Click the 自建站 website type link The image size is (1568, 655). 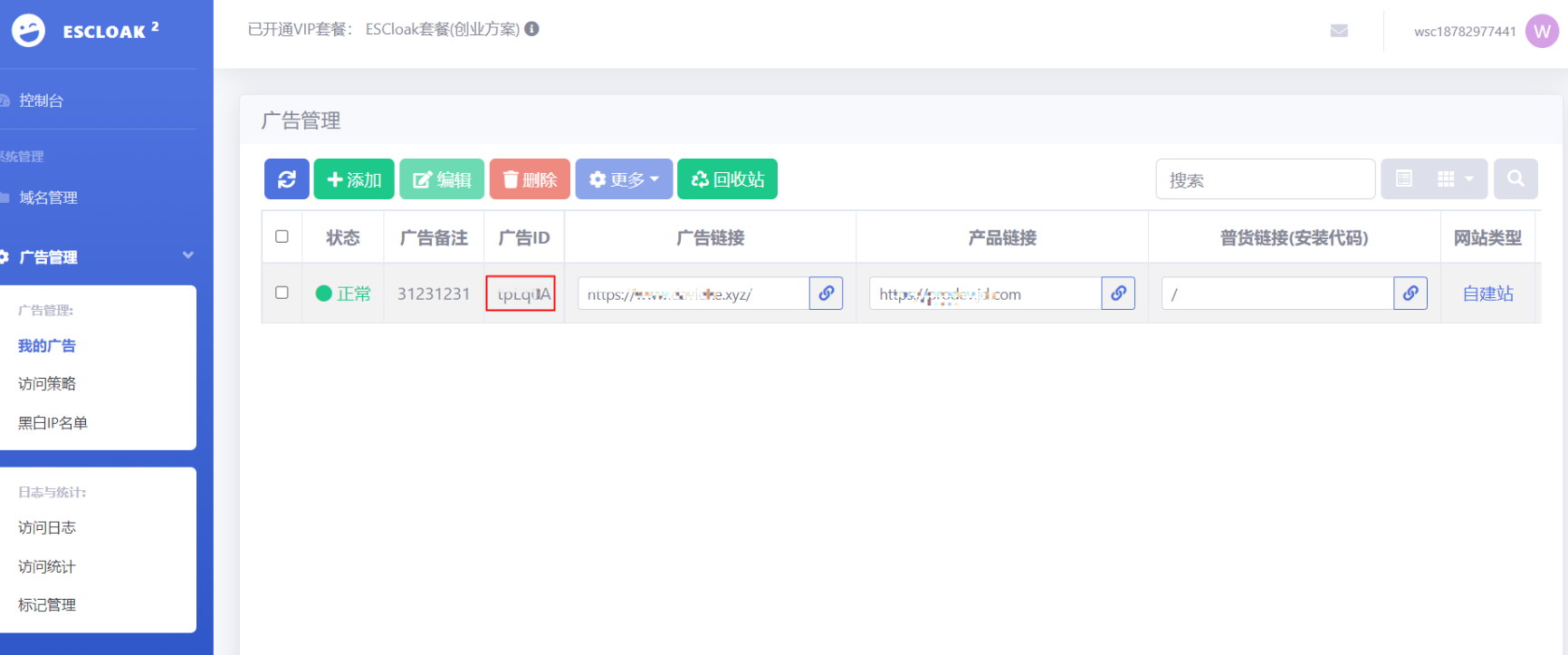point(1488,294)
